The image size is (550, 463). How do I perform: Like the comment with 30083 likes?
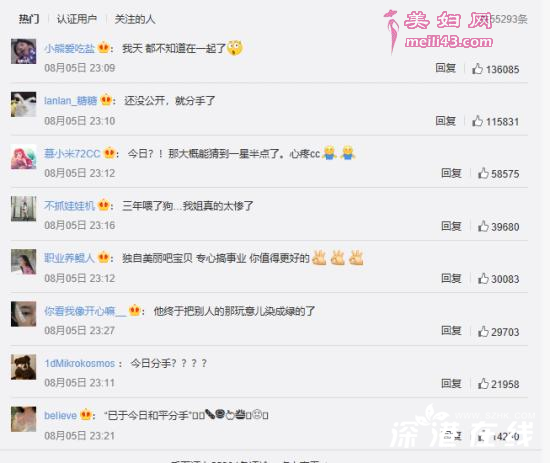coord(483,279)
